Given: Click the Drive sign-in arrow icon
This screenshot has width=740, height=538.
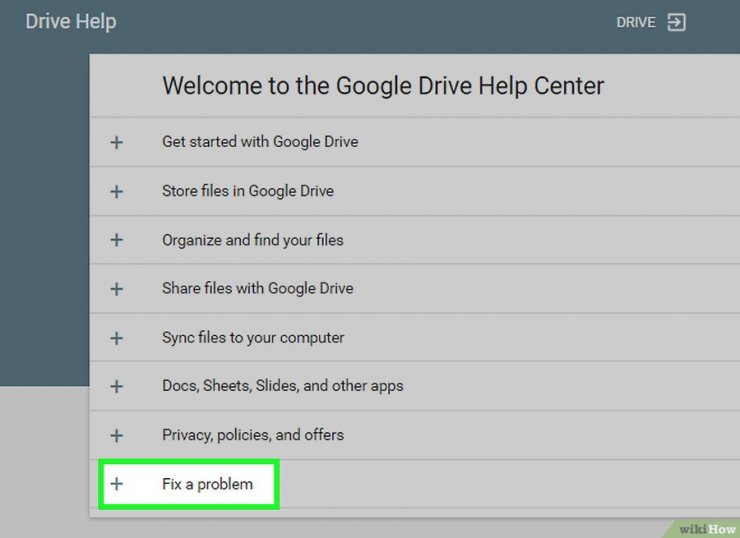Looking at the screenshot, I should (676, 22).
